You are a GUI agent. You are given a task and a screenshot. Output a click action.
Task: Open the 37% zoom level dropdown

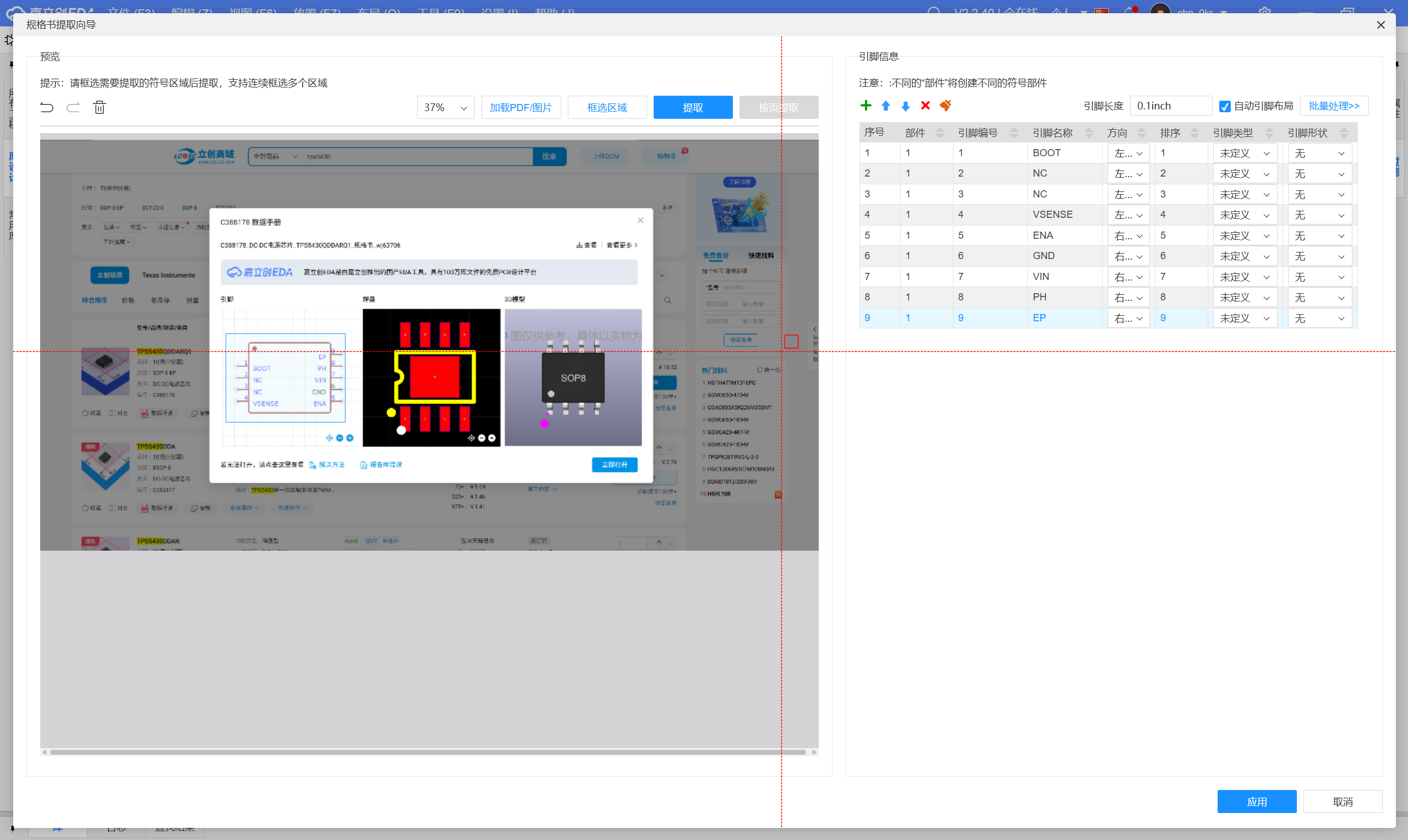click(x=445, y=107)
